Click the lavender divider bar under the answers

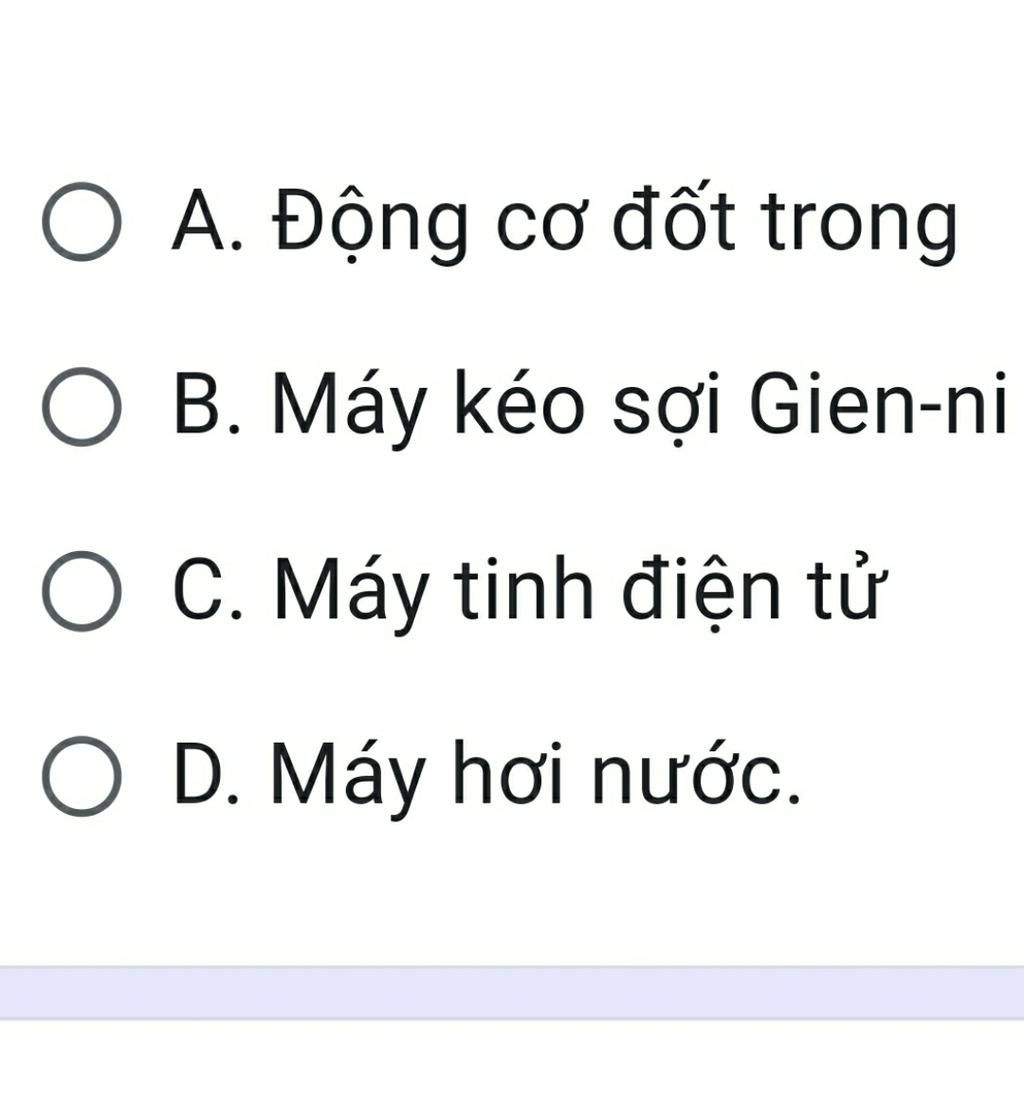click(512, 993)
